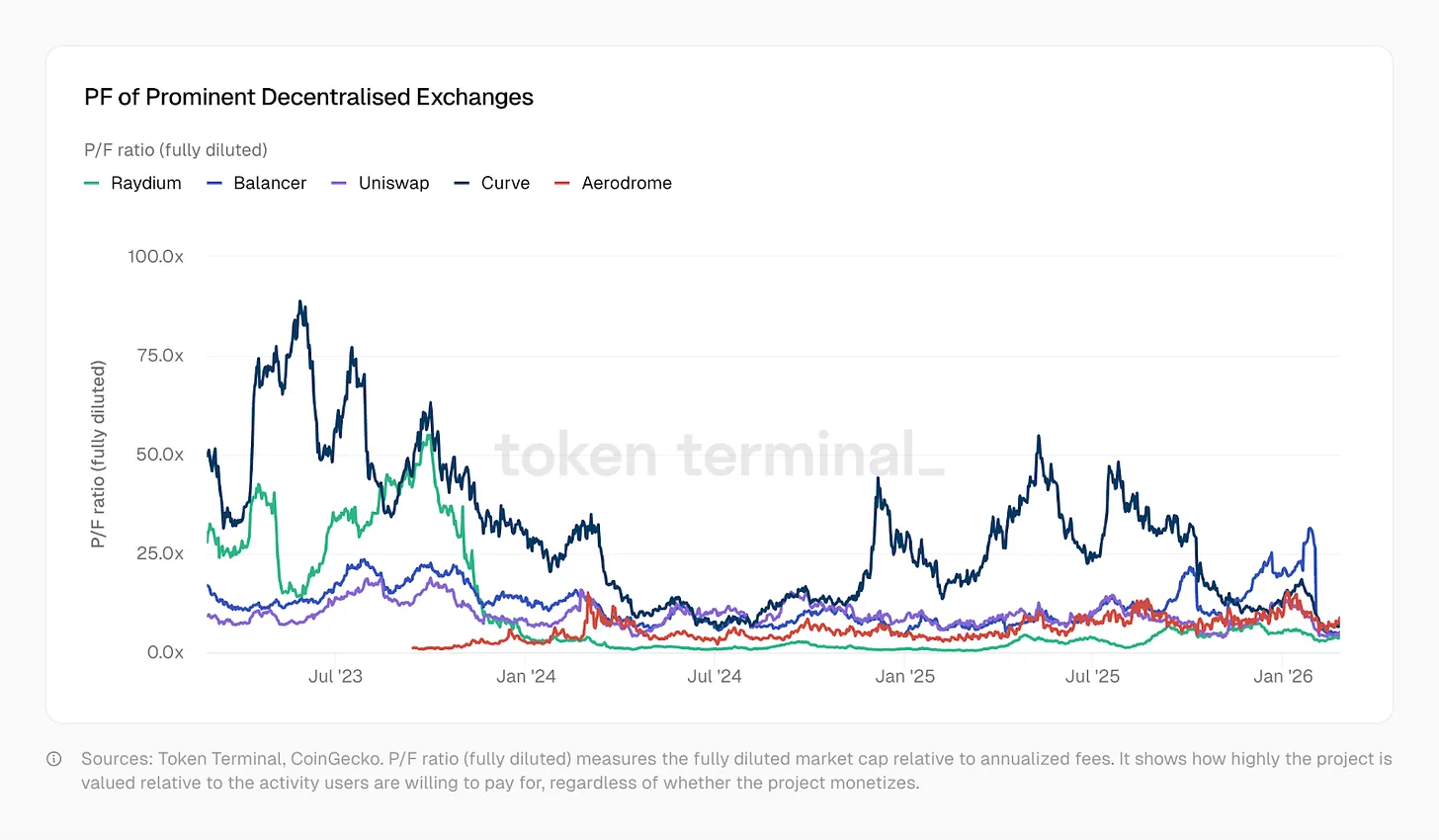
Task: Select the Jan '25 x-axis label
Action: pos(904,676)
